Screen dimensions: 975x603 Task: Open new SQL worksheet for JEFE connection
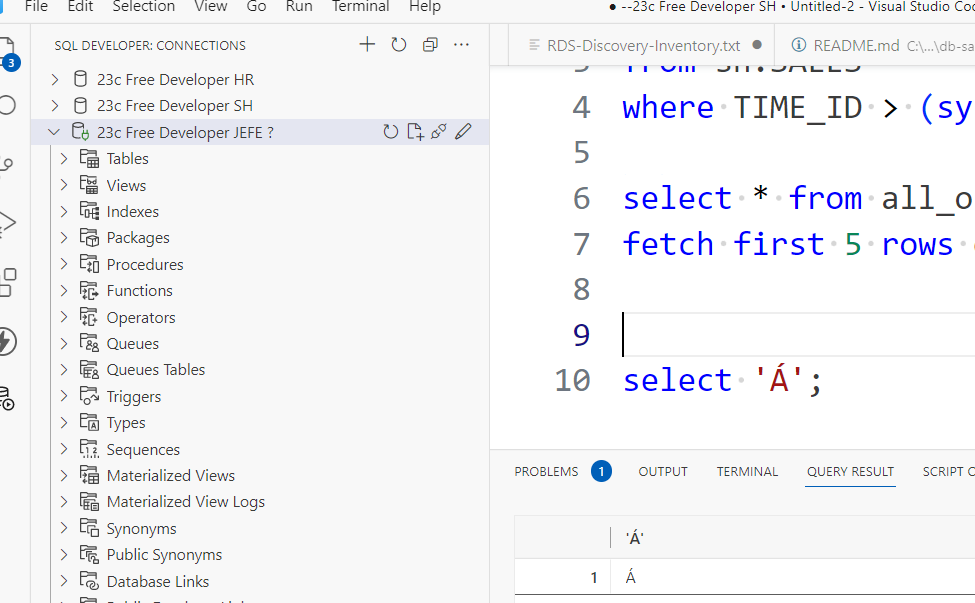point(415,132)
